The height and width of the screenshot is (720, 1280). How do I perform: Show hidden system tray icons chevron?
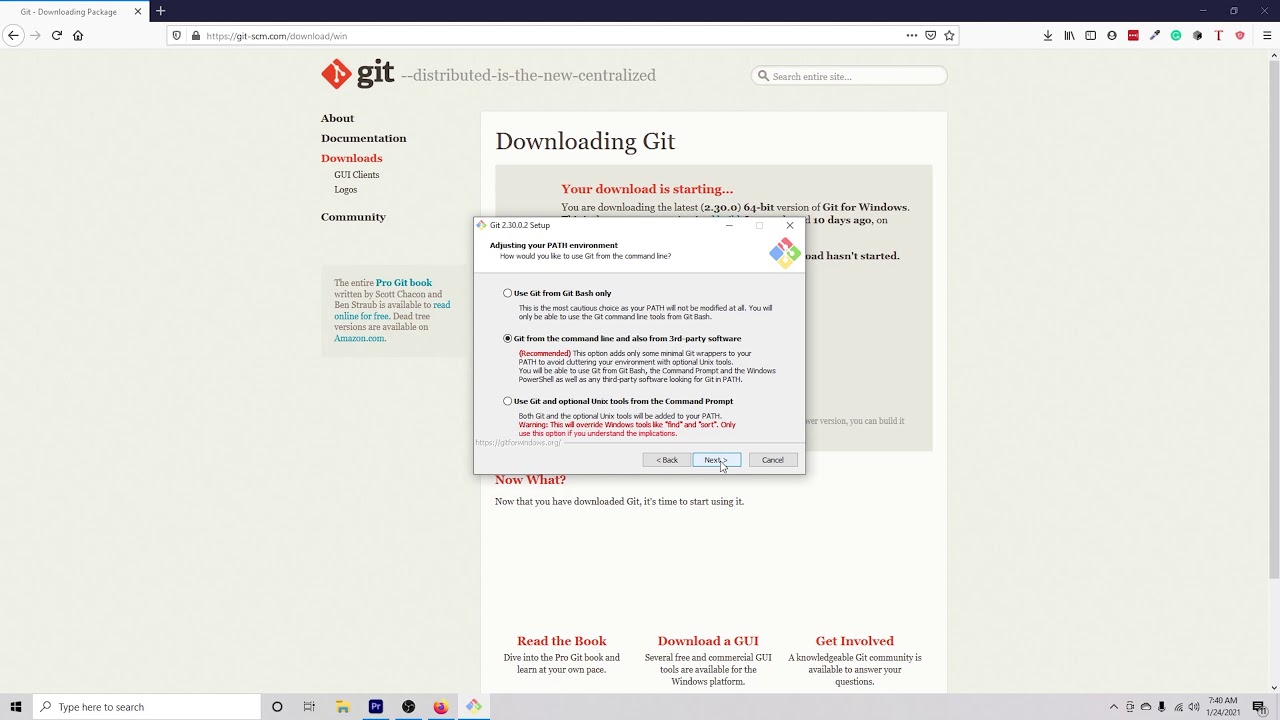pos(1114,707)
